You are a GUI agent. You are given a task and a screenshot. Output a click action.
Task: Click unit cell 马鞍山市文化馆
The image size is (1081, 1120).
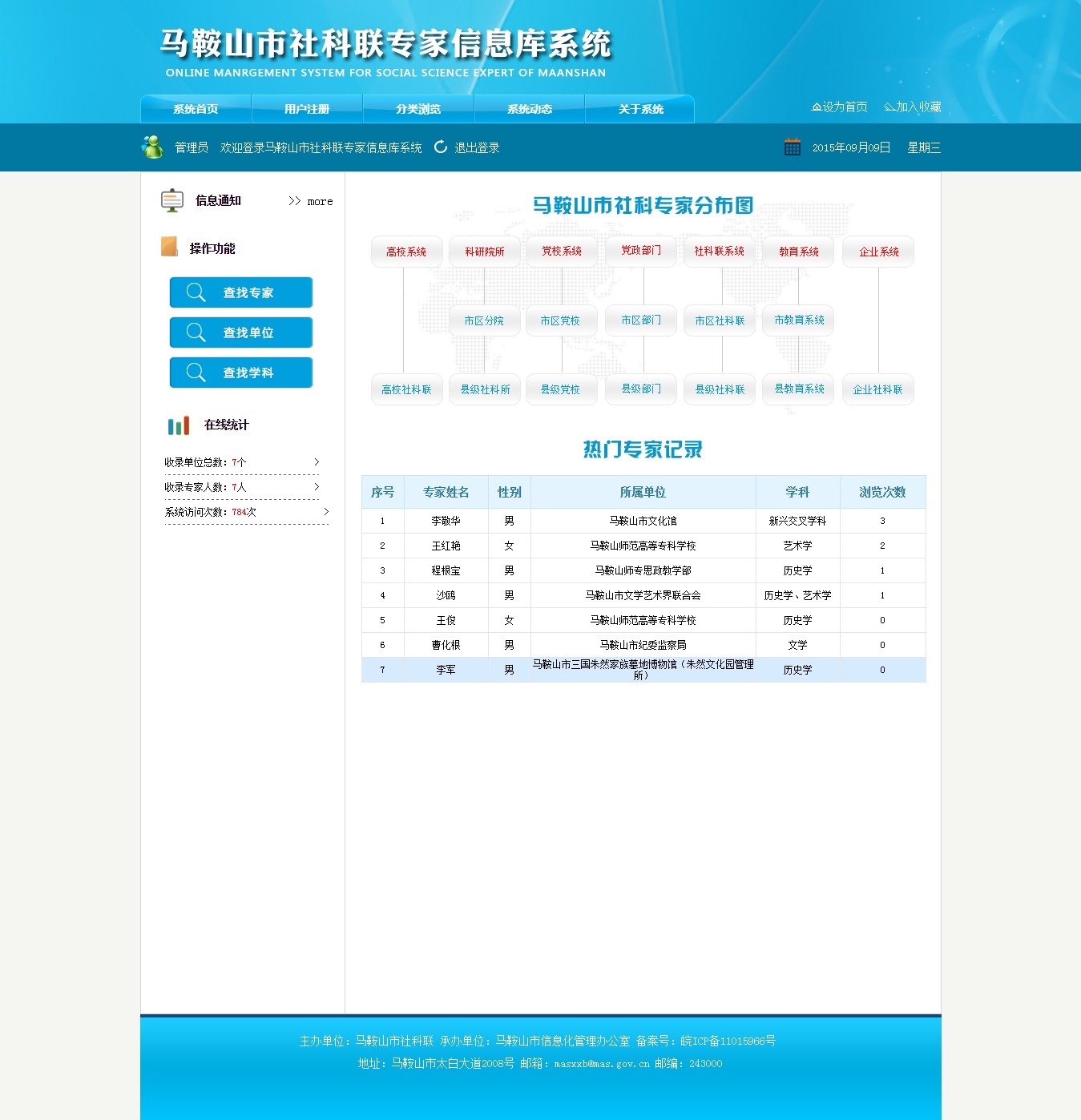pos(643,521)
